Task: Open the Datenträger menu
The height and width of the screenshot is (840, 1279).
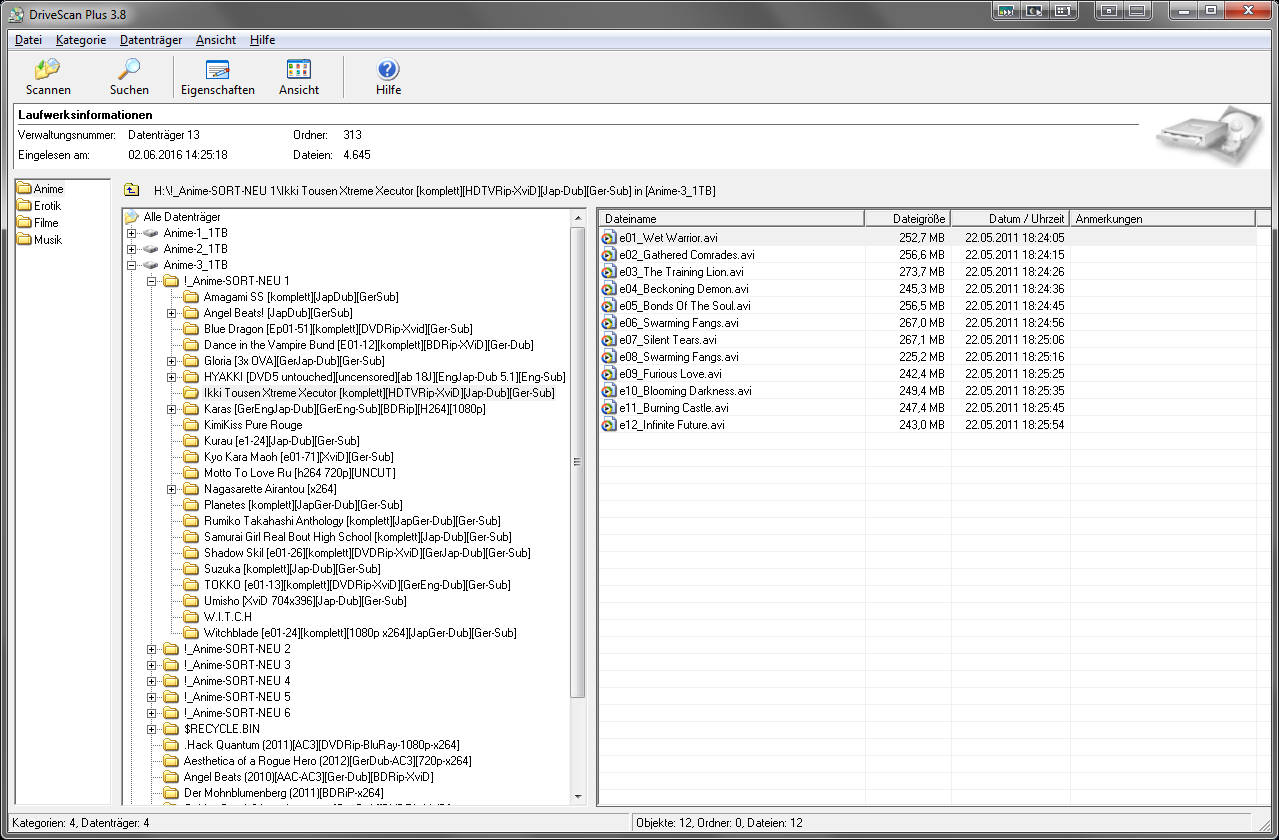Action: 150,40
